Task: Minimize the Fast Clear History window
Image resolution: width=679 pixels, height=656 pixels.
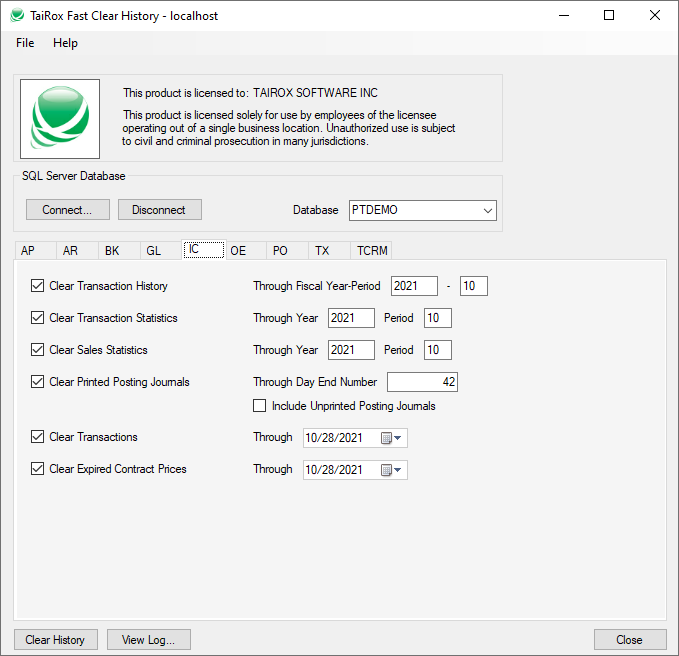Action: tap(564, 16)
